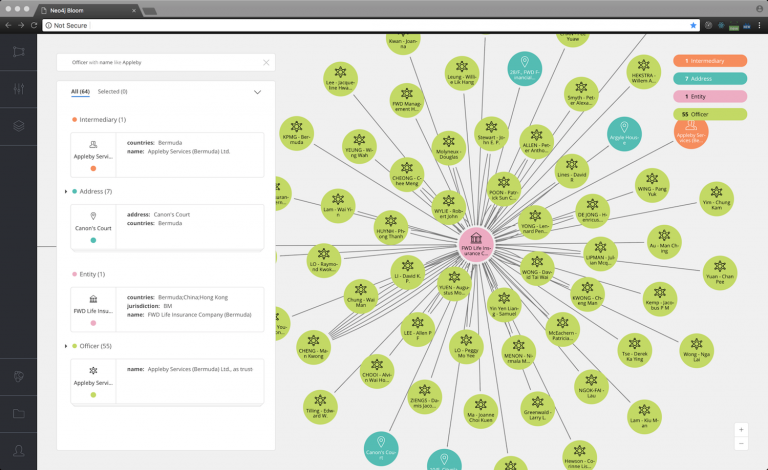Select the pink Entity legend chip
Viewport: 768px width, 470px height.
click(710, 96)
